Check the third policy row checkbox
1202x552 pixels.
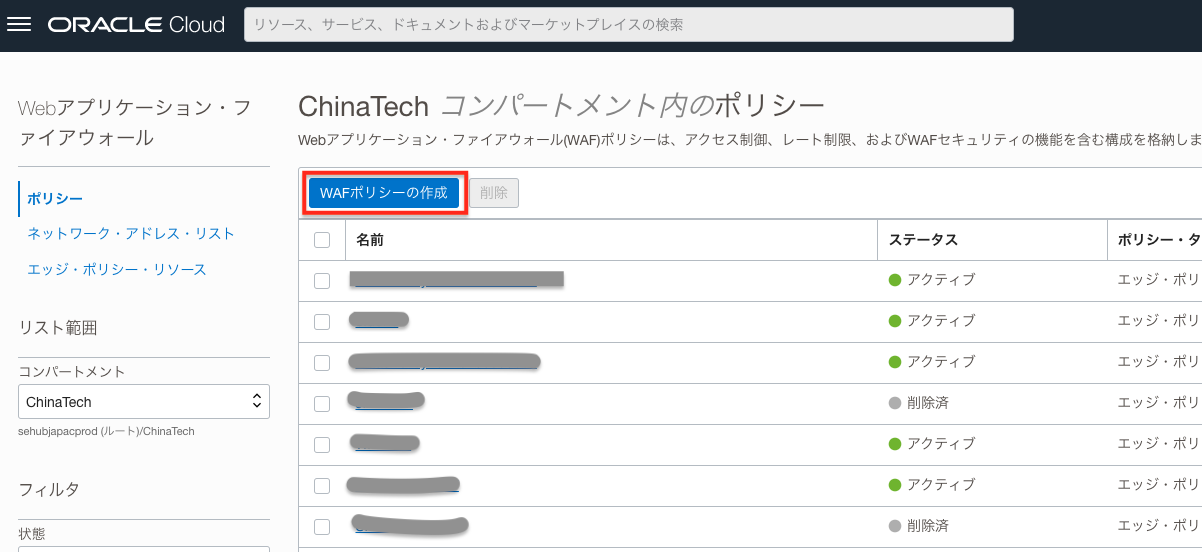point(322,362)
